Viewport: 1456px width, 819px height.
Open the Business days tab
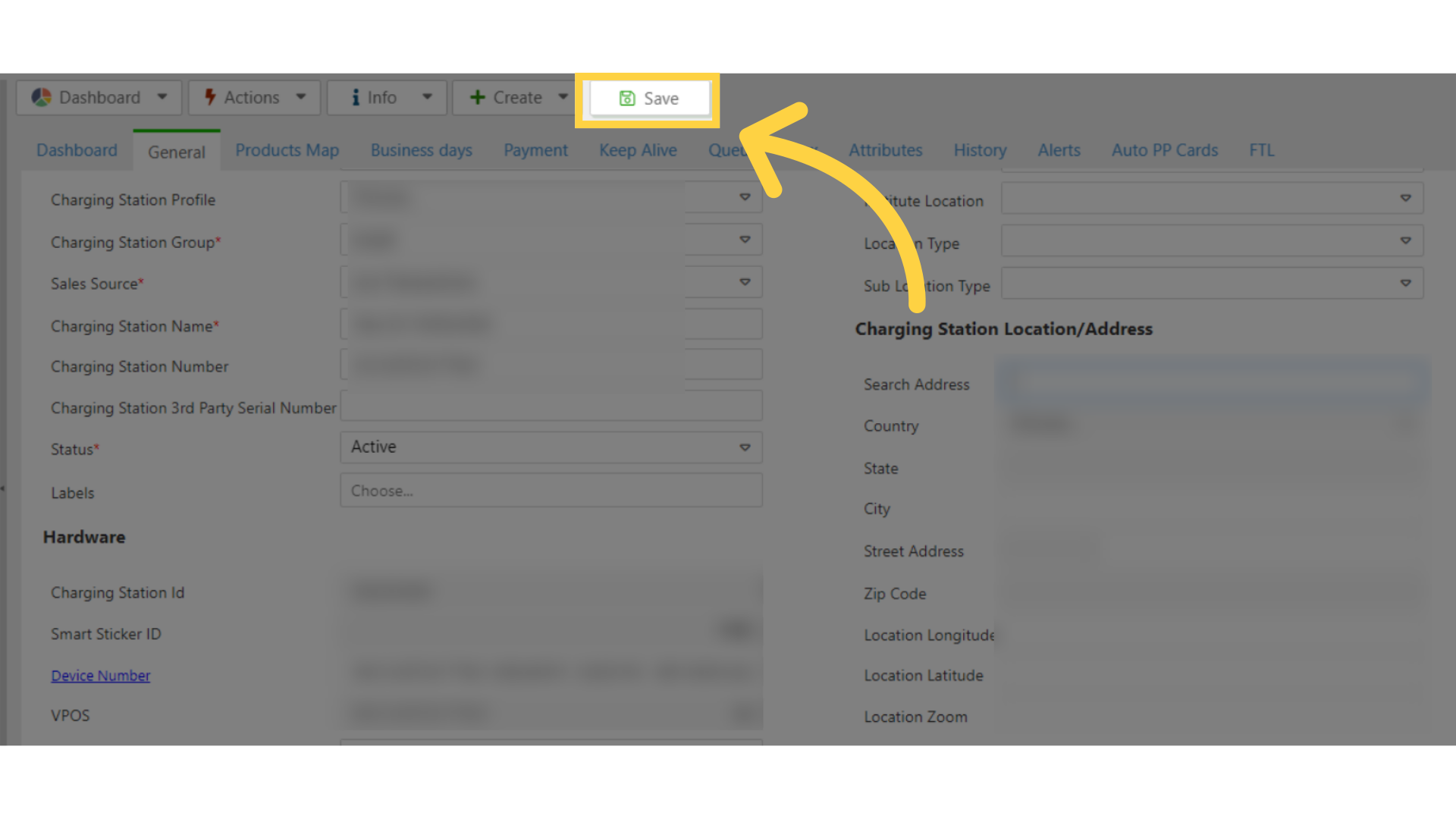pos(421,151)
